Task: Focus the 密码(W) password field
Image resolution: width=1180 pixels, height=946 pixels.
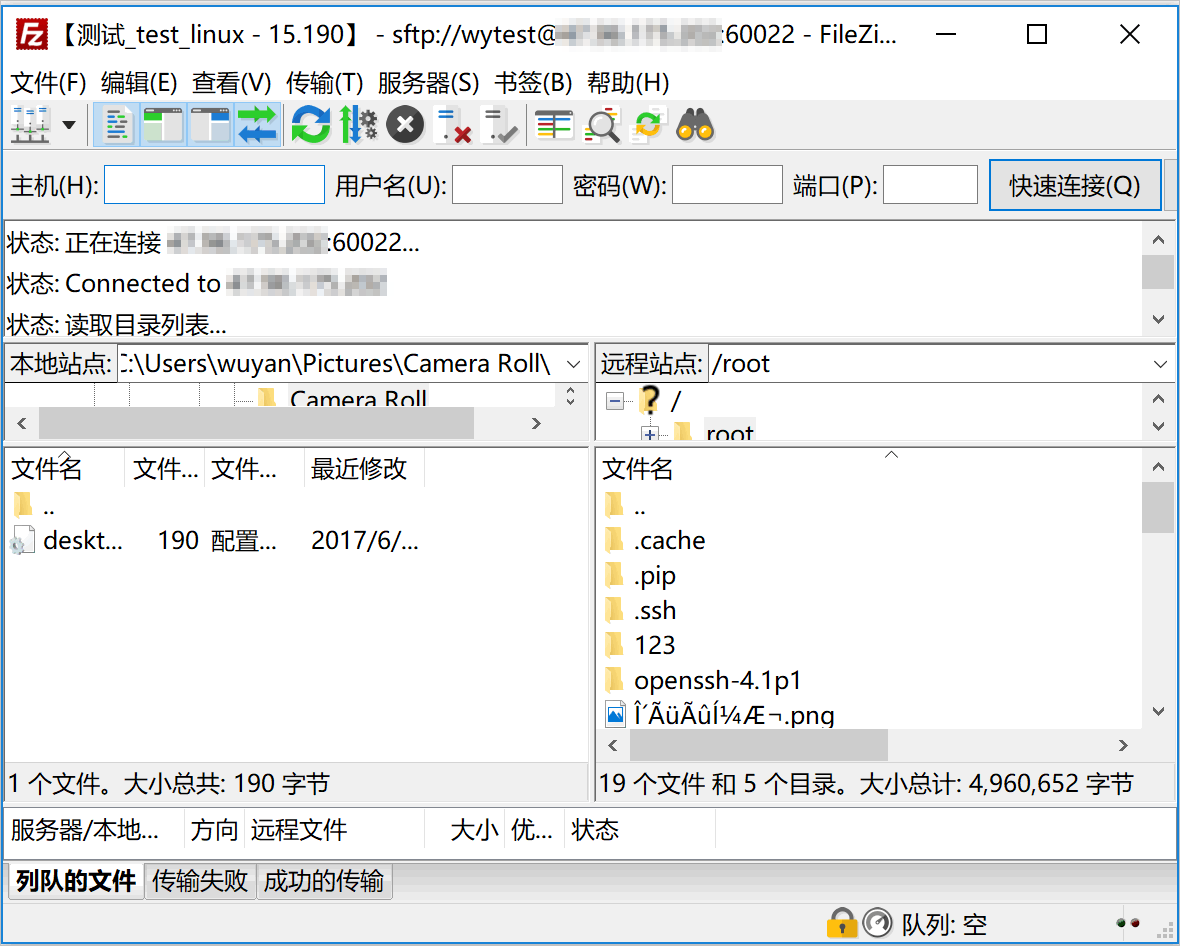Action: (727, 185)
